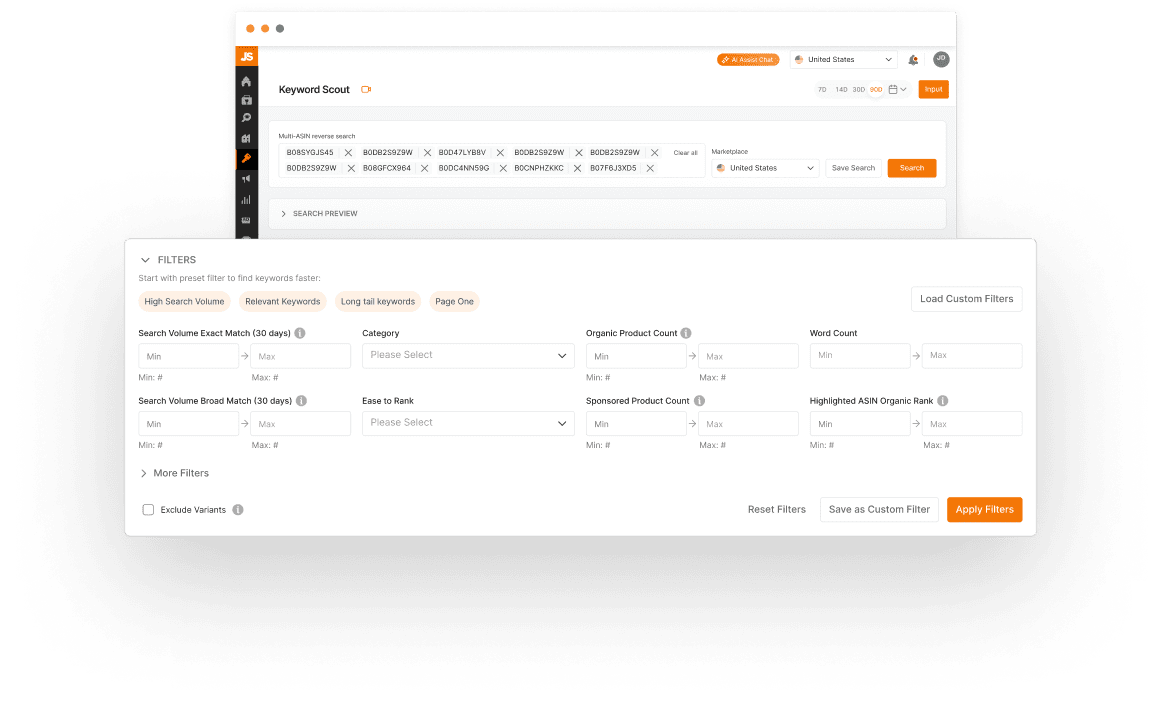Viewport: 1161px width, 702px height.
Task: Open the home icon in sidebar
Action: [x=246, y=81]
